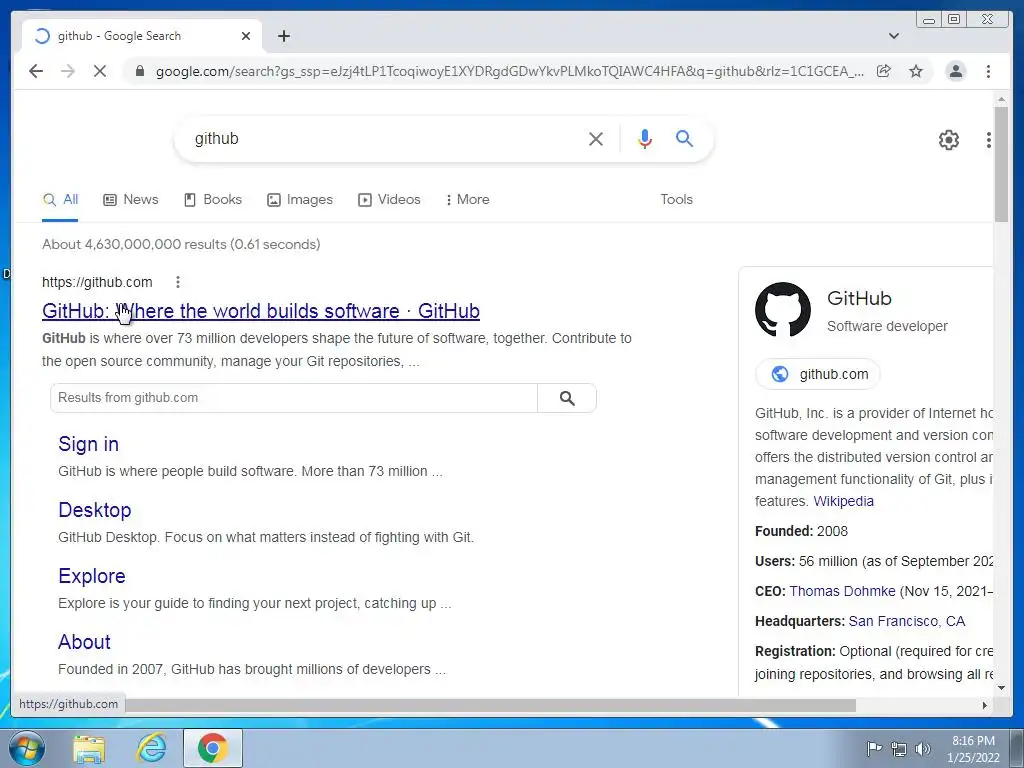Open options dots beside https://github.com
1024x768 pixels.
tap(178, 282)
